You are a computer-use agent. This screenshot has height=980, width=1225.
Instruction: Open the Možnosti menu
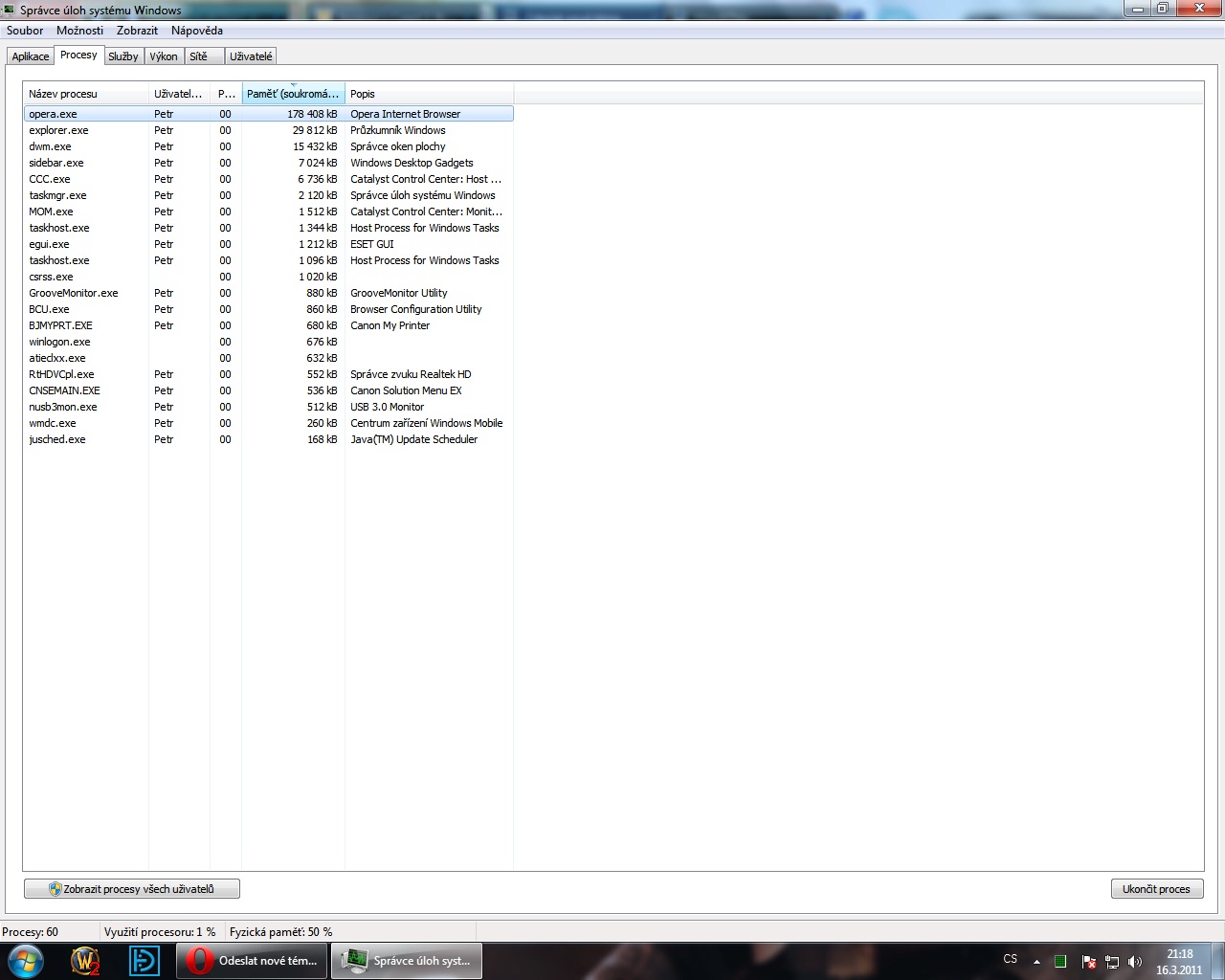click(79, 31)
